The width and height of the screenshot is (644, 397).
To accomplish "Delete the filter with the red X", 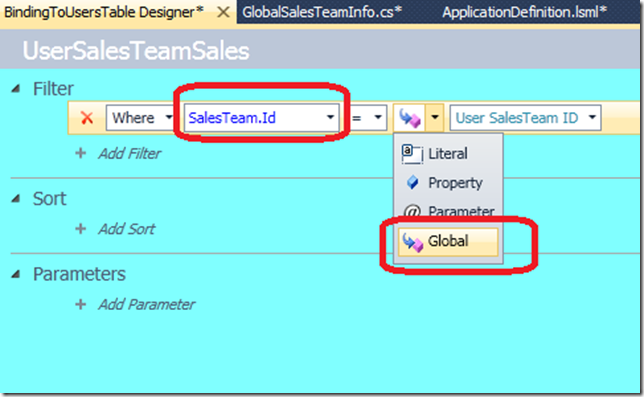I will (x=87, y=118).
